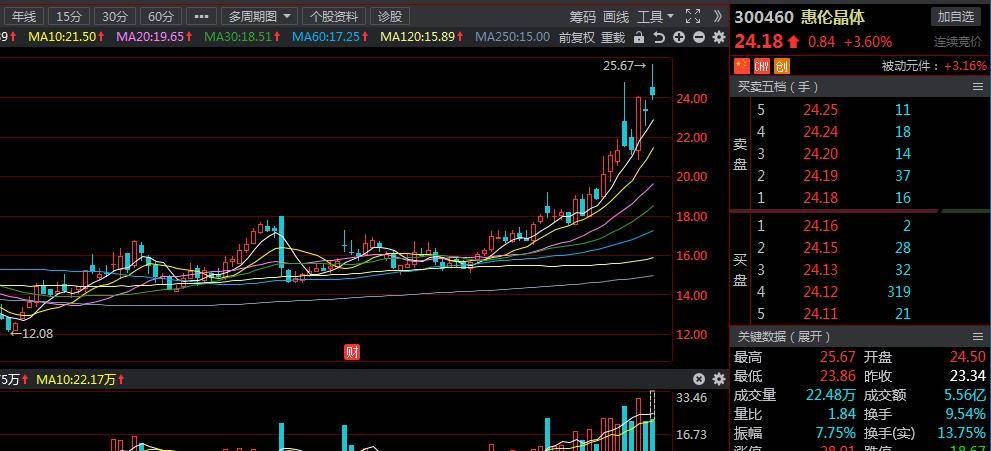Image resolution: width=991 pixels, height=451 pixels.
Task: Expand the 工具 tools menu
Action: pyautogui.click(x=655, y=16)
